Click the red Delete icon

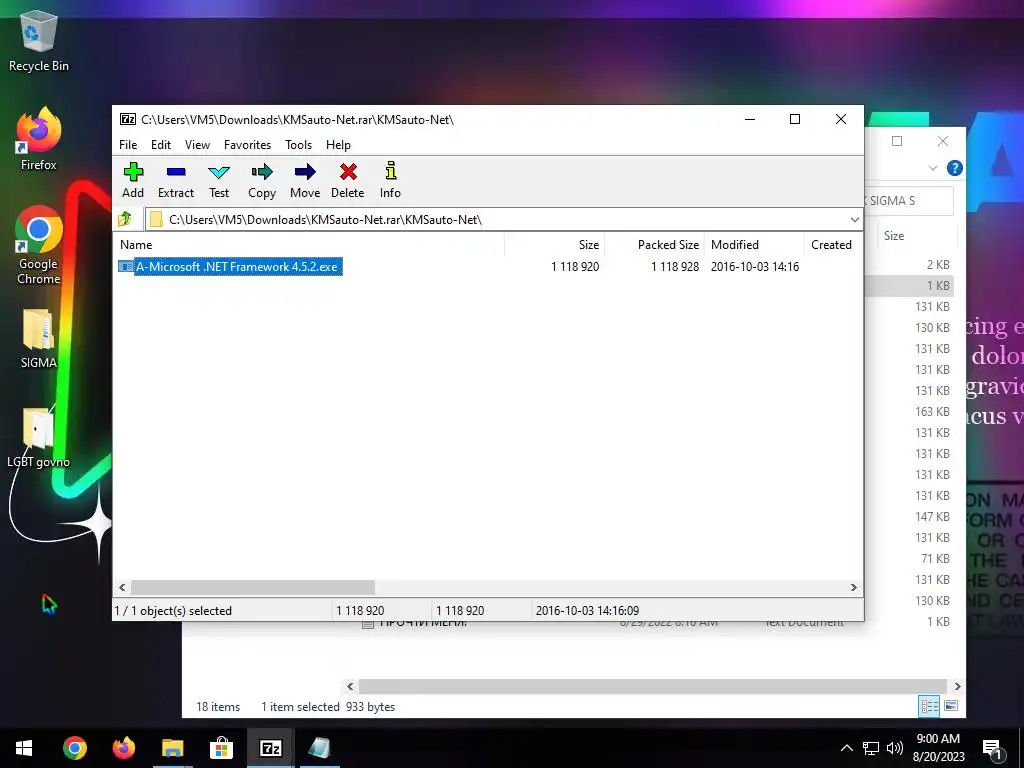tap(348, 172)
